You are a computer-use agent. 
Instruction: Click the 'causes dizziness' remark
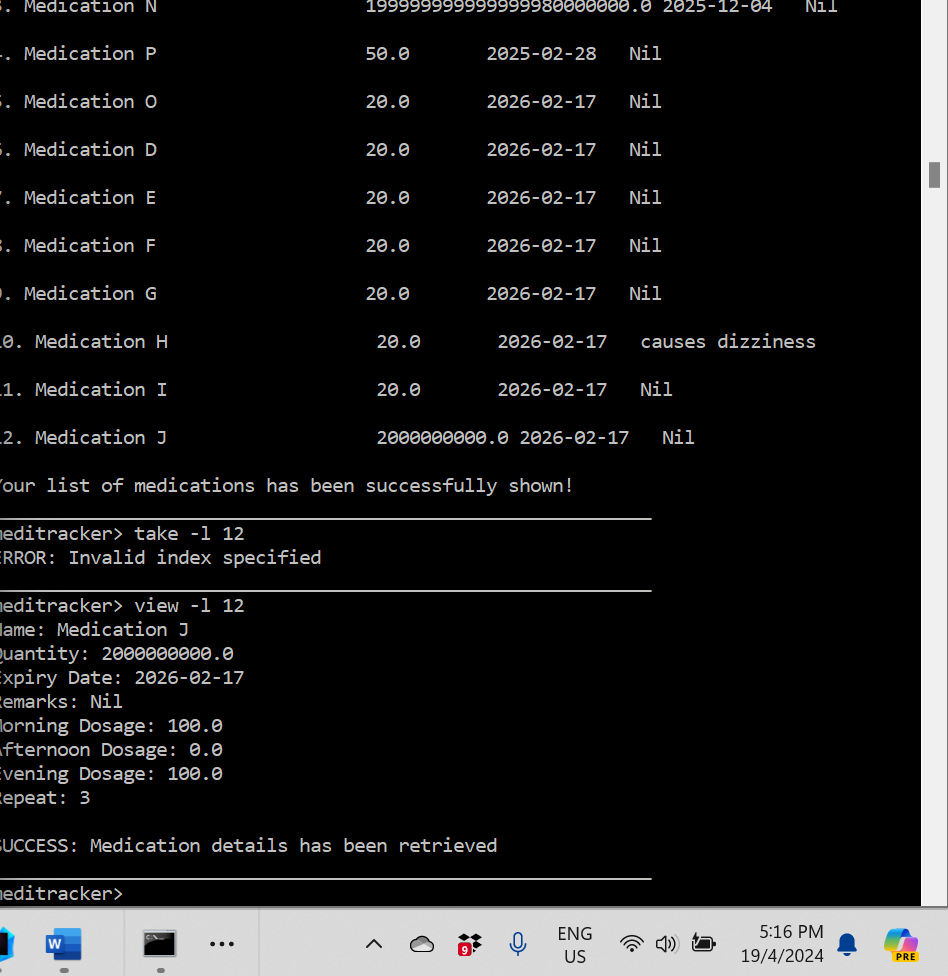point(728,342)
